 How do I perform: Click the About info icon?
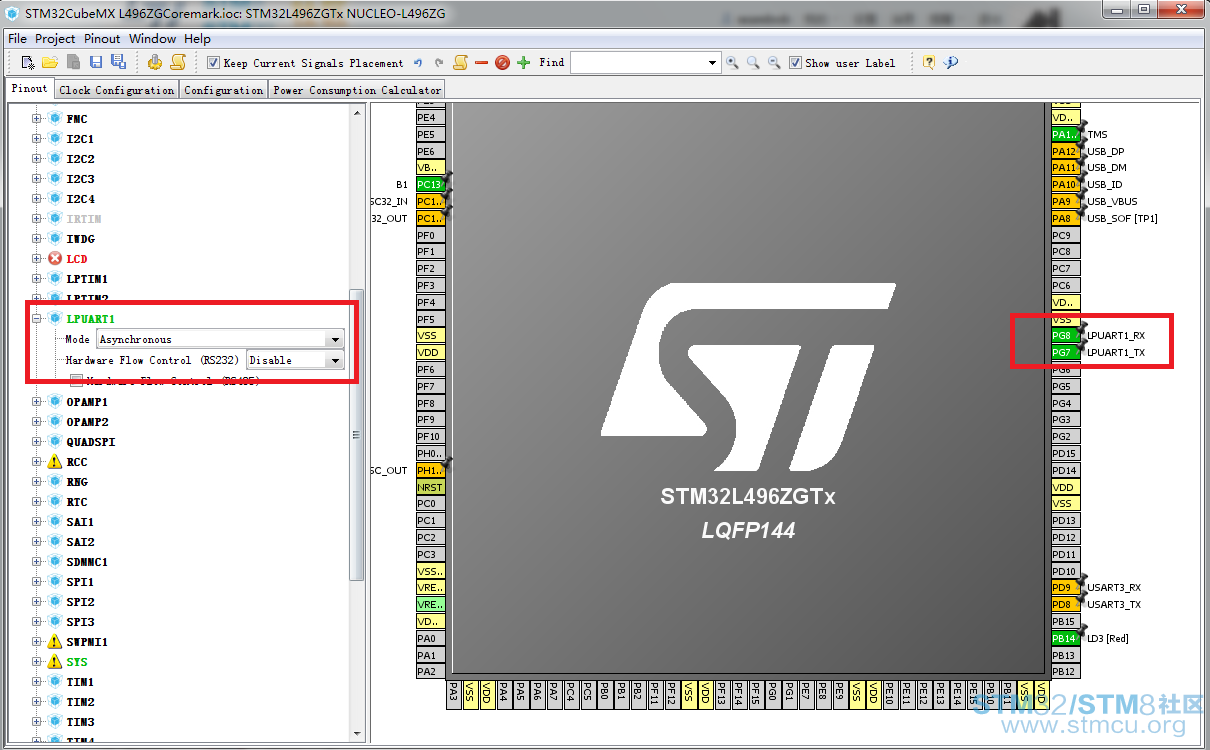tap(951, 62)
